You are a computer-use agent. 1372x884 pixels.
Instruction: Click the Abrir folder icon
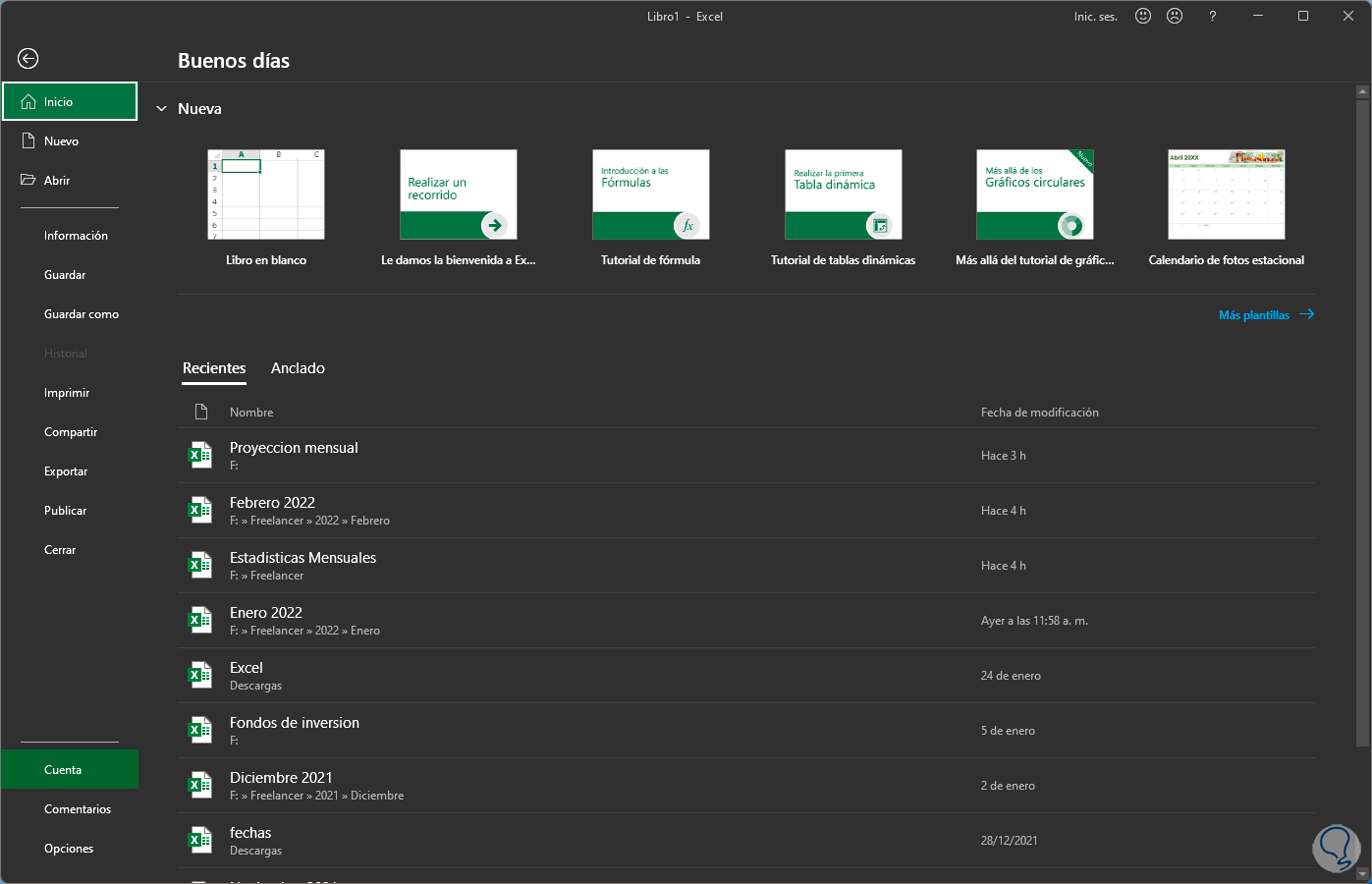[28, 180]
